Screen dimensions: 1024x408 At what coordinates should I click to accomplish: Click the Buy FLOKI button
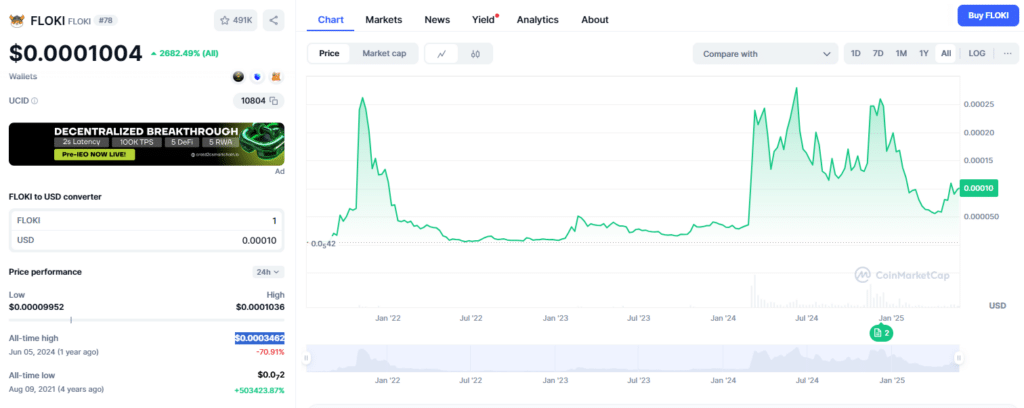(x=988, y=15)
